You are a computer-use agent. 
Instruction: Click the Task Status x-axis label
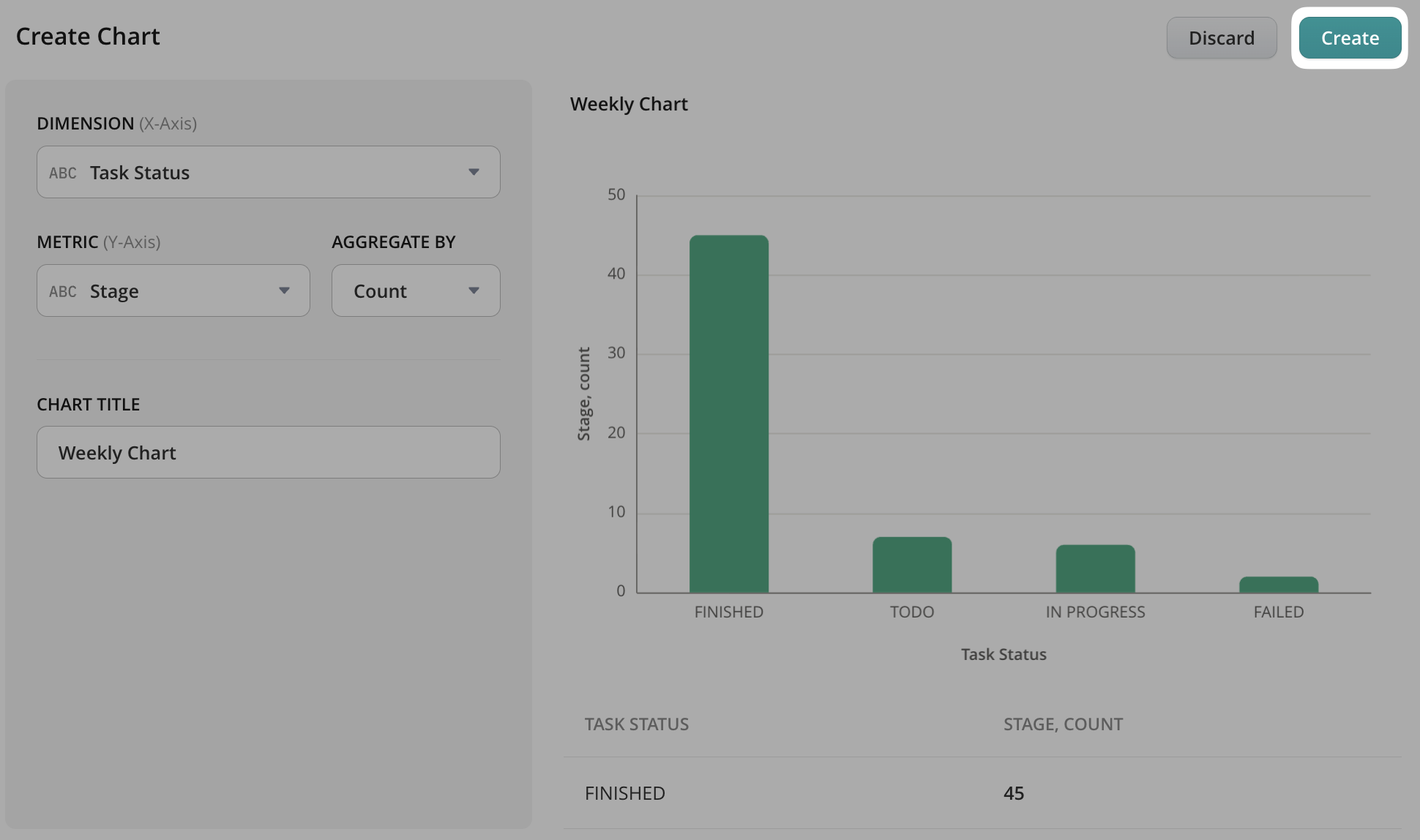point(1003,654)
